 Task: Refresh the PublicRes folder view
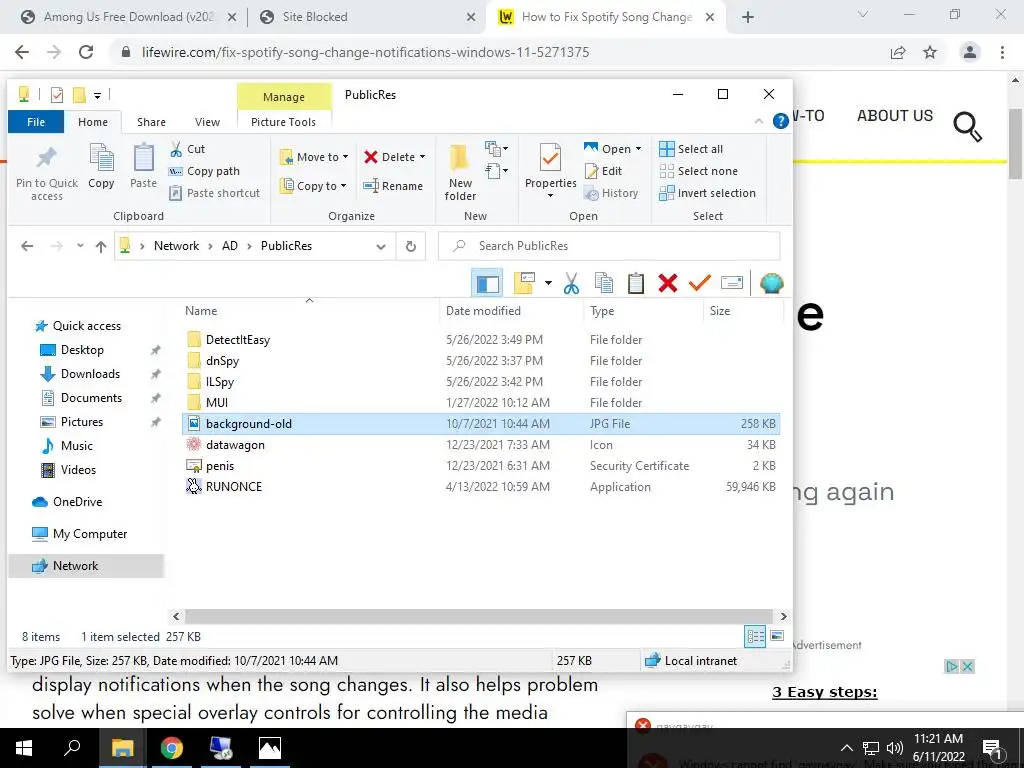pos(411,246)
